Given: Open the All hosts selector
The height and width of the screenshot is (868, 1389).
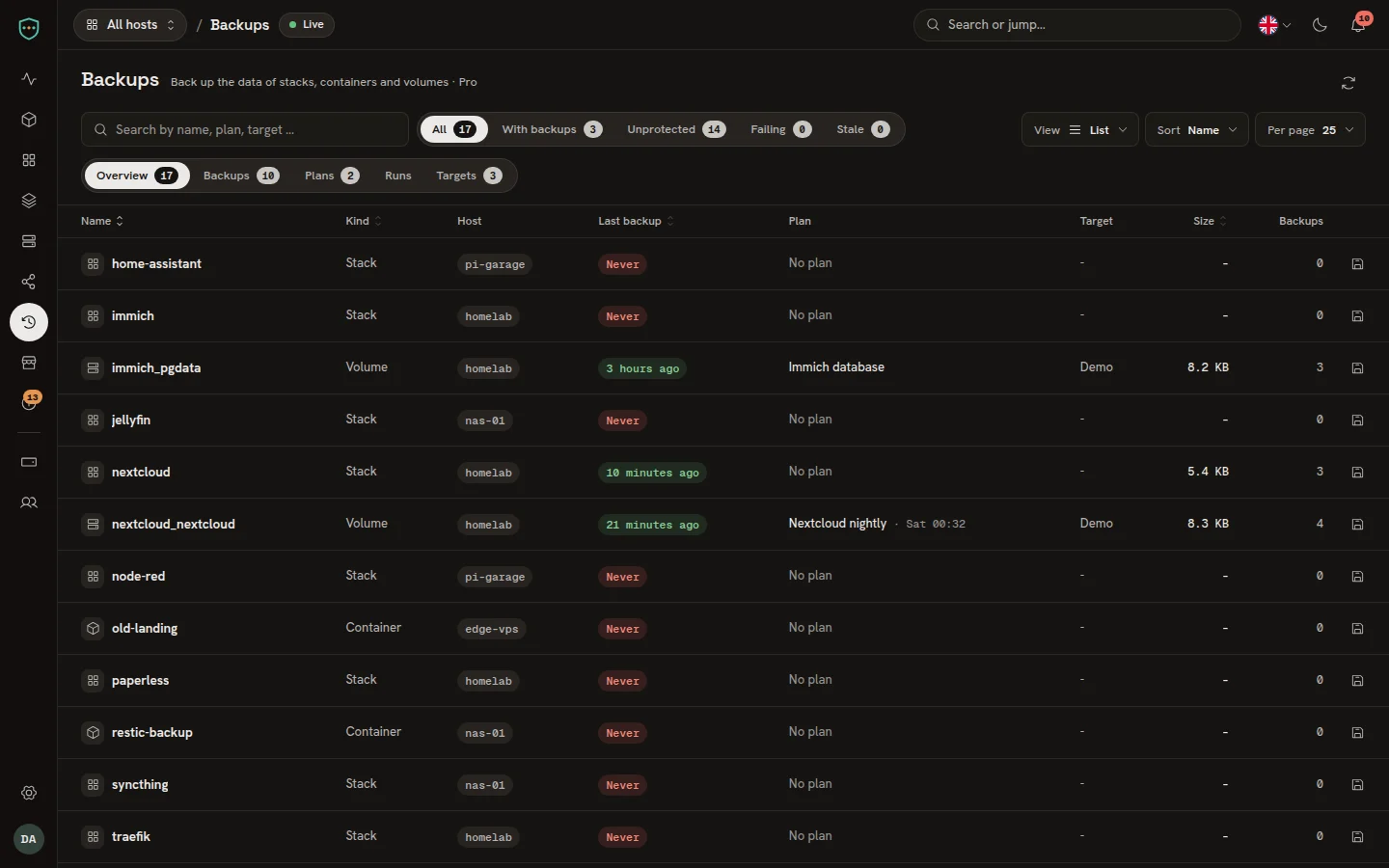Looking at the screenshot, I should [130, 25].
